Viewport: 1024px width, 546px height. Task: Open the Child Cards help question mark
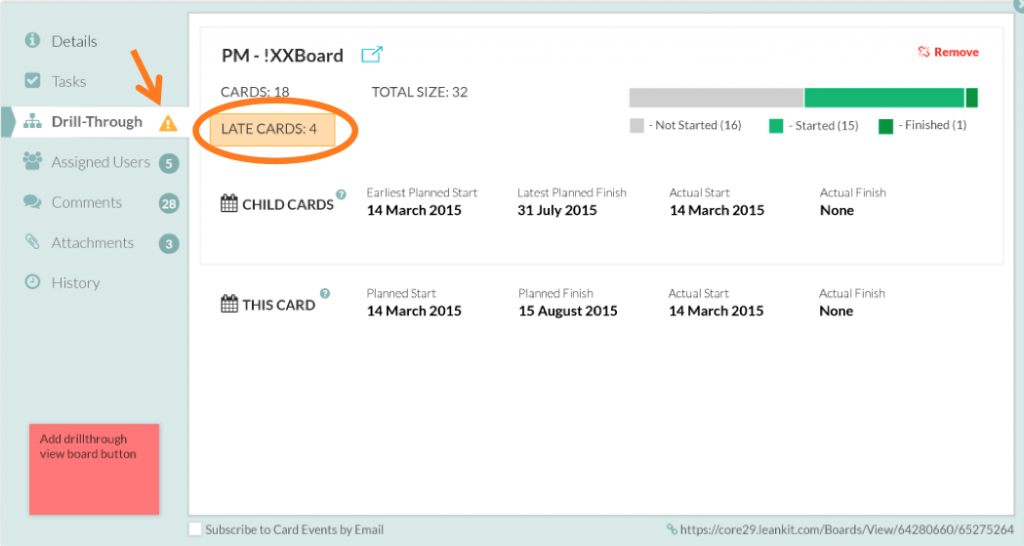(341, 194)
